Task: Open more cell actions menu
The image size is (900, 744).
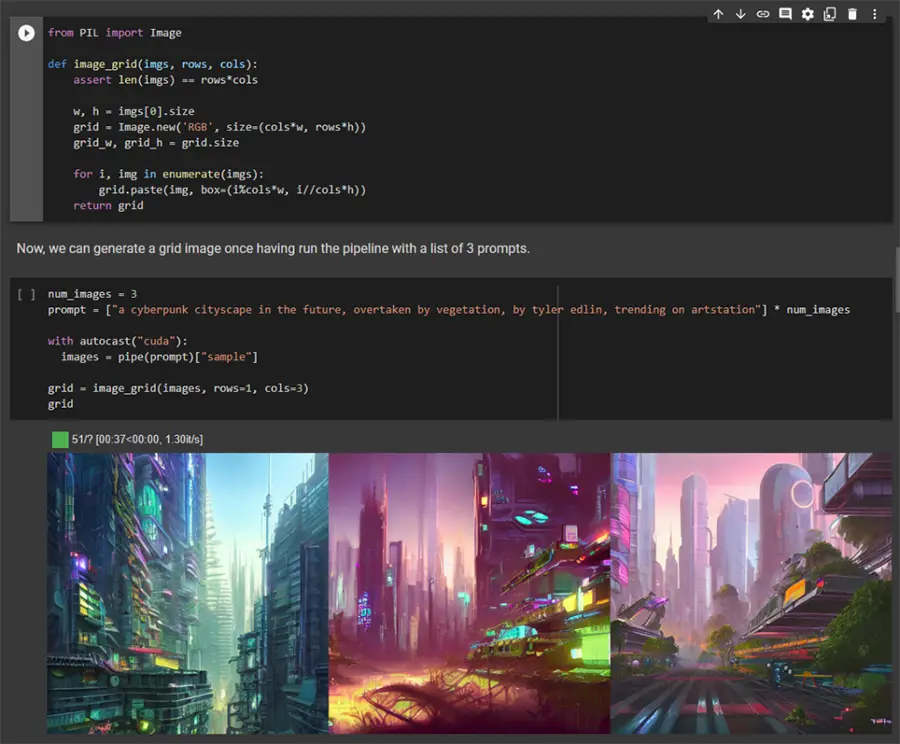Action: click(875, 14)
